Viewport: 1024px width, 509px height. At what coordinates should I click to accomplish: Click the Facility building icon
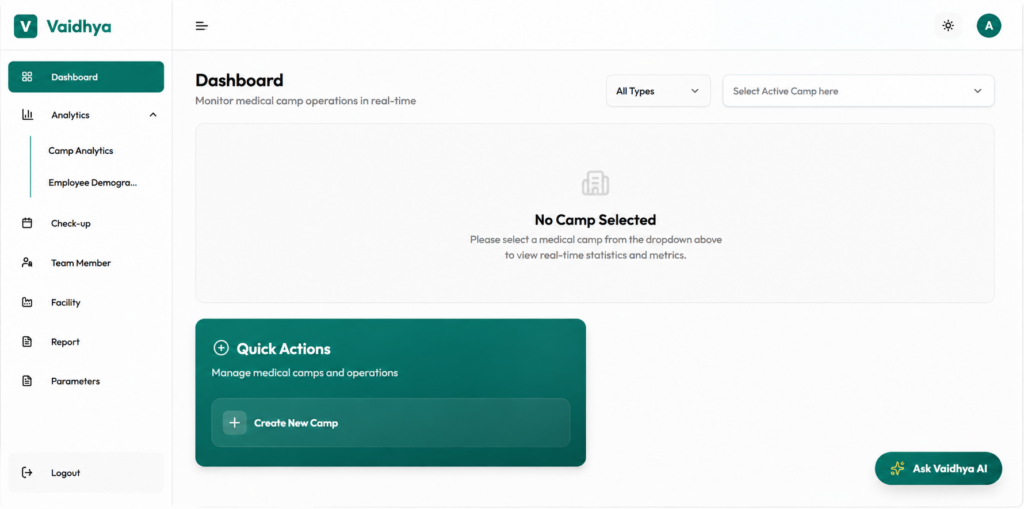click(27, 303)
